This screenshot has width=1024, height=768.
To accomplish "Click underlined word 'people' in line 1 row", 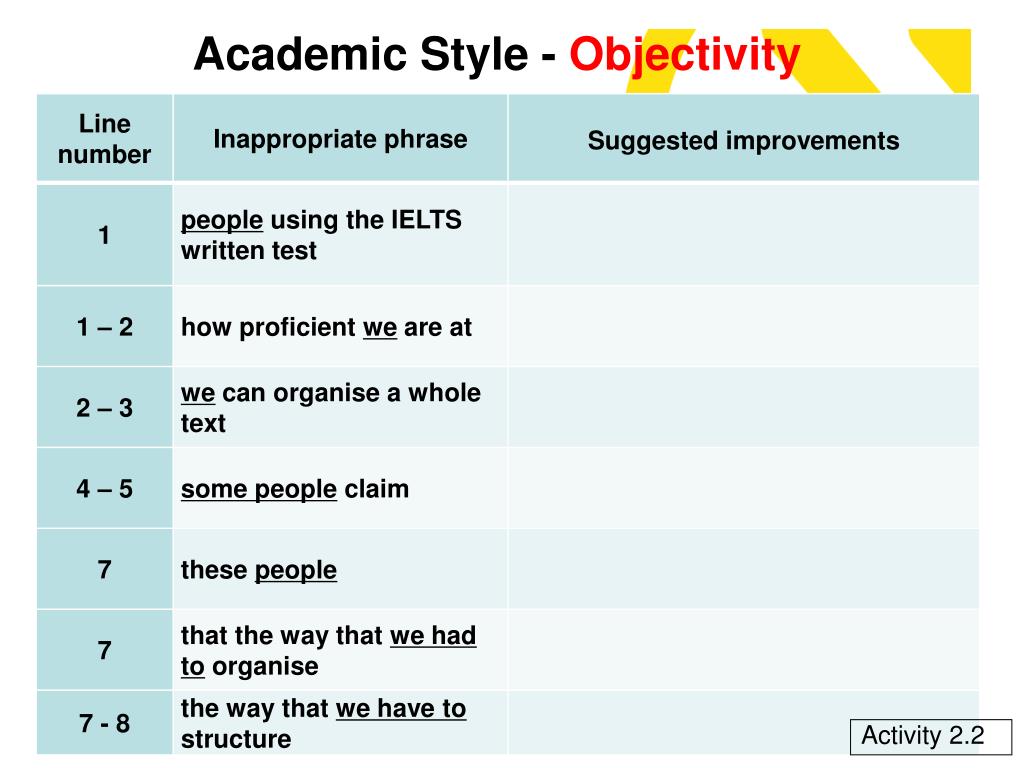I will tap(222, 220).
